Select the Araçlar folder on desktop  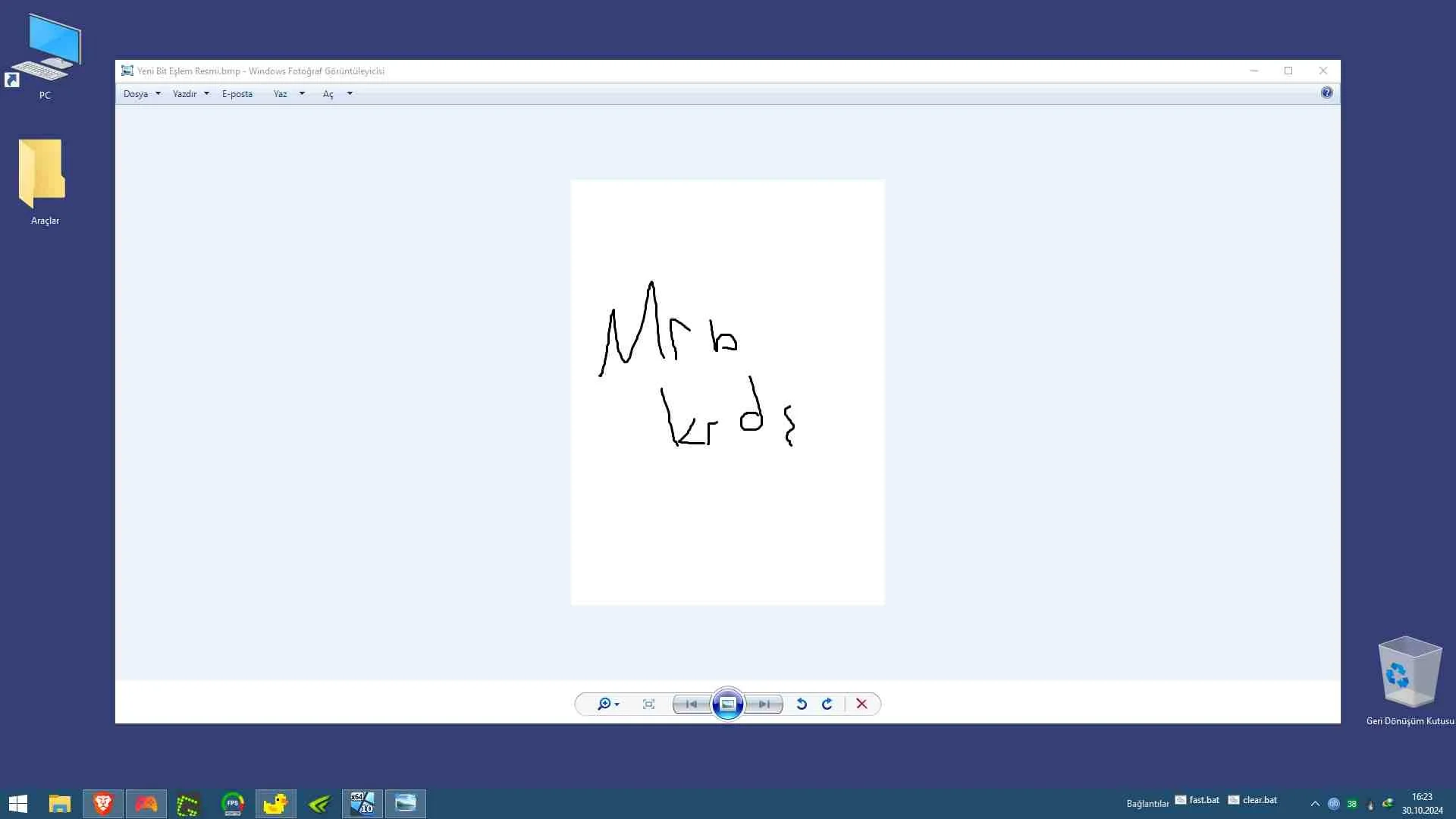pyautogui.click(x=45, y=182)
